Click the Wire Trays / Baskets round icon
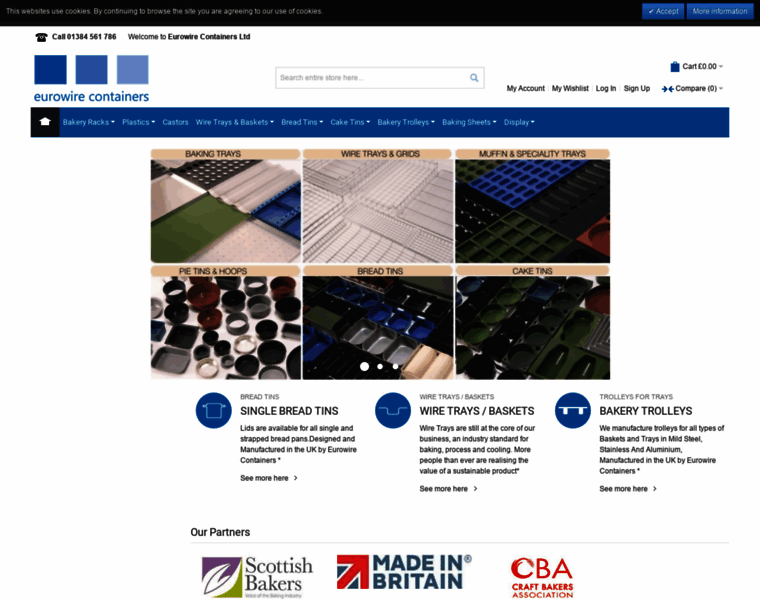760x600 pixels. coord(393,411)
